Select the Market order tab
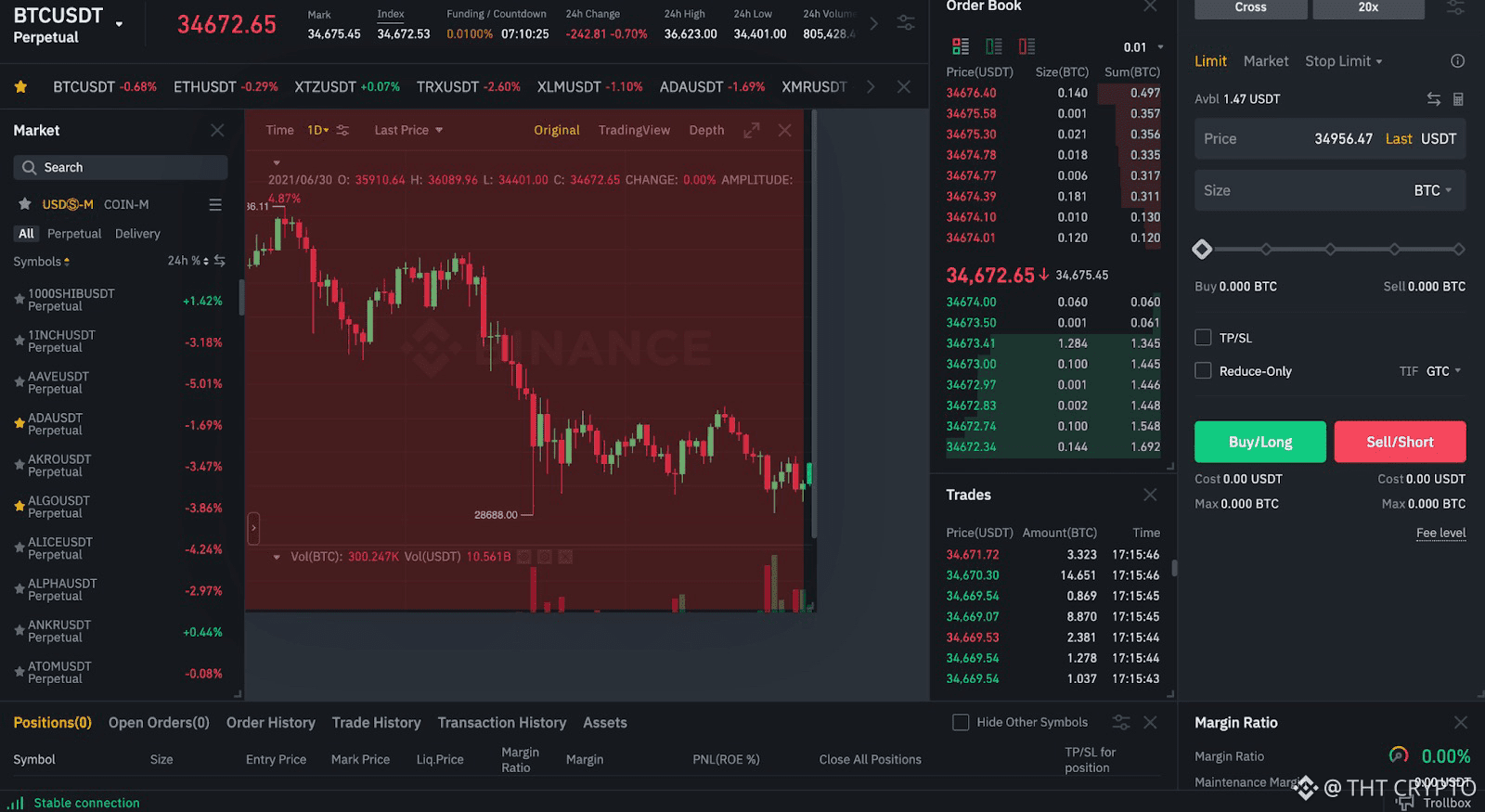The width and height of the screenshot is (1485, 812). pos(1266,61)
